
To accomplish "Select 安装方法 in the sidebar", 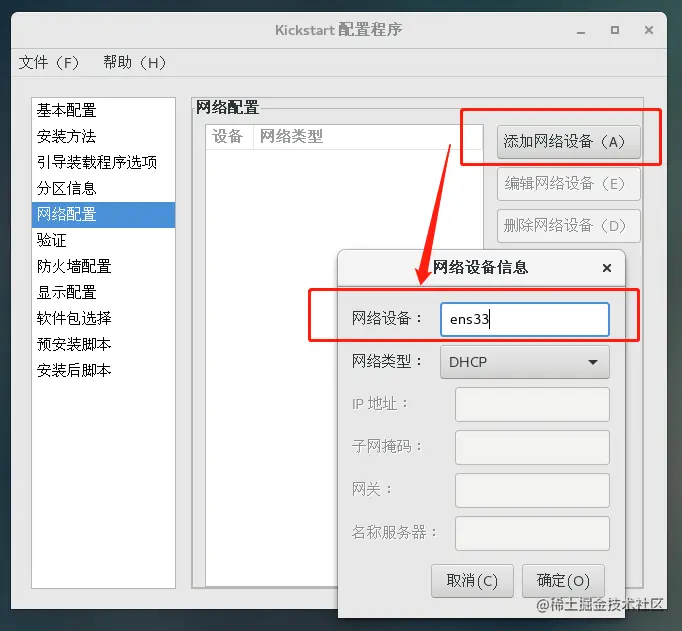I will [104, 137].
